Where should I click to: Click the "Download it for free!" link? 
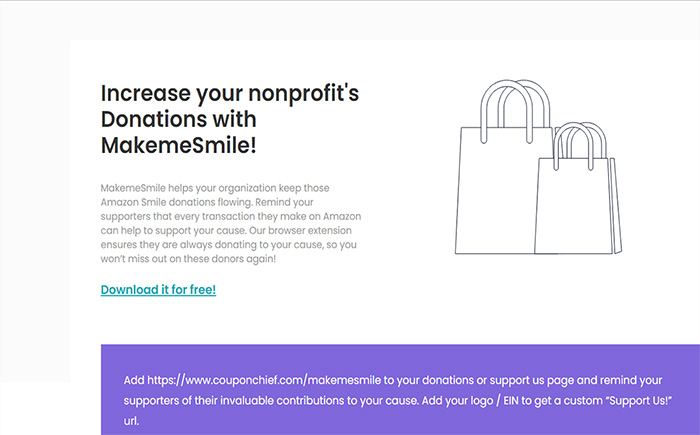[158, 289]
